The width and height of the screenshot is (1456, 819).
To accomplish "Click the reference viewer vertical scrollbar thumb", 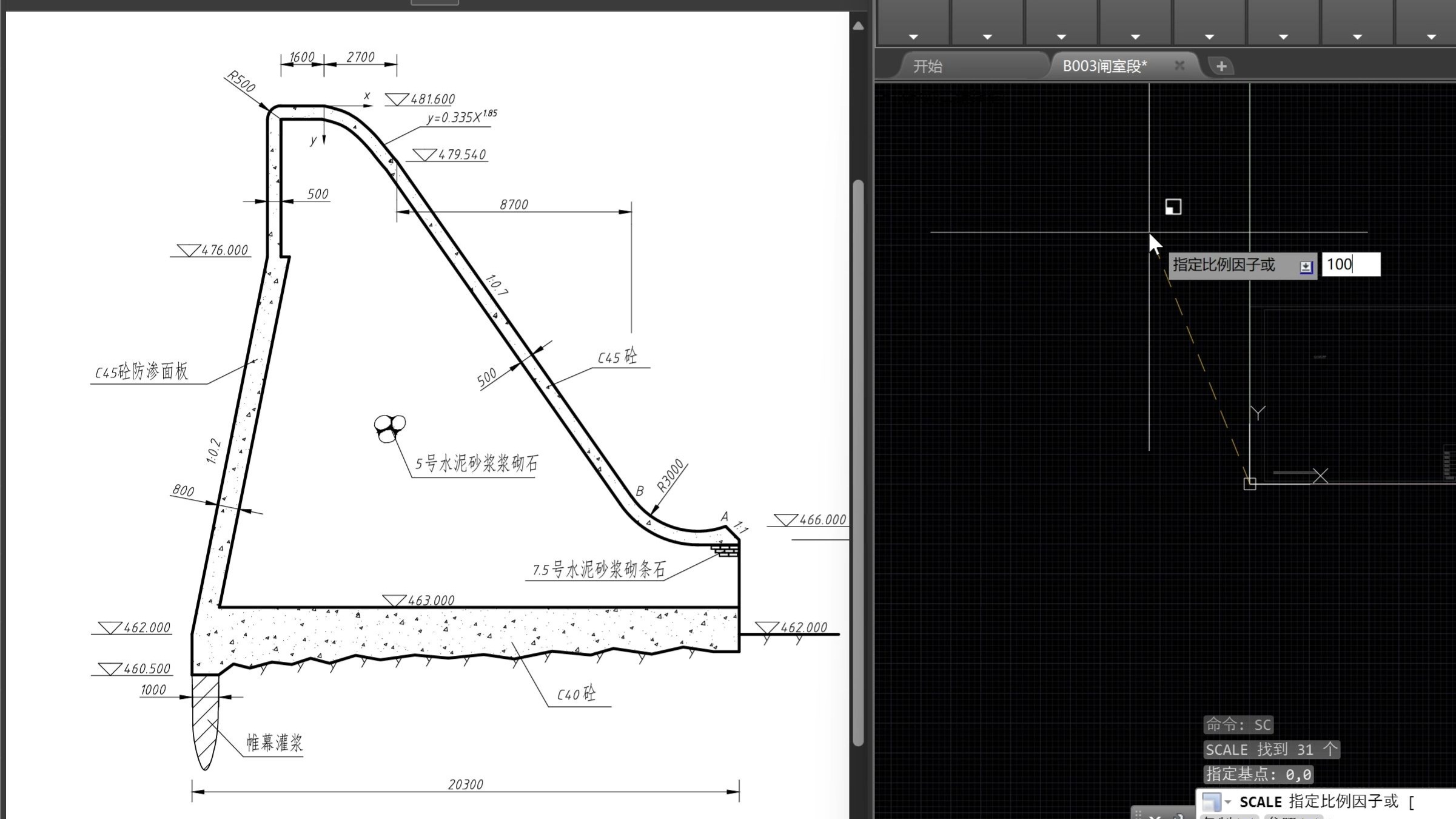I will [858, 461].
